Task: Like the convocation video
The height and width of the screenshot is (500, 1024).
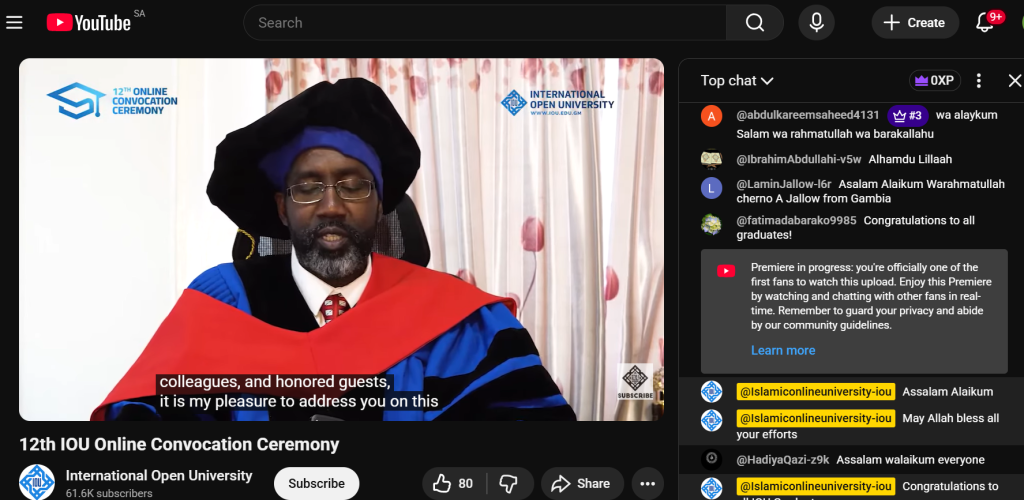Action: pos(453,483)
